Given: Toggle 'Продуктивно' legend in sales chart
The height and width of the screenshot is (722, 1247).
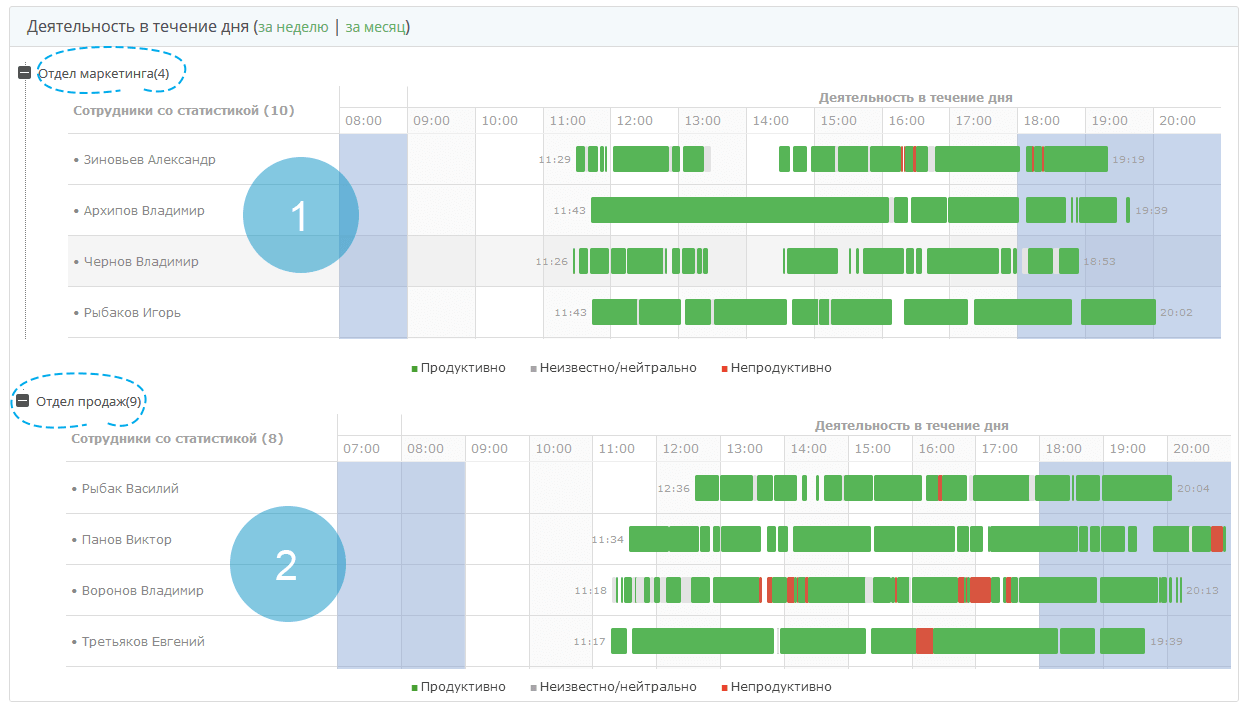Looking at the screenshot, I should tap(459, 687).
